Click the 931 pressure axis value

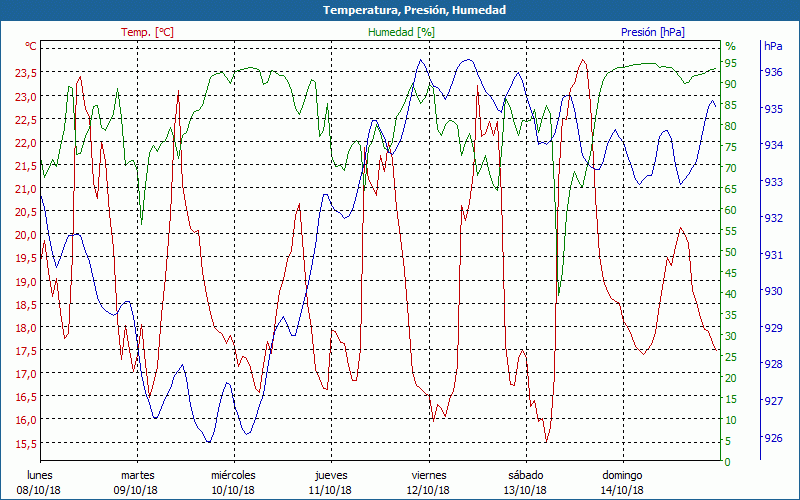click(773, 255)
